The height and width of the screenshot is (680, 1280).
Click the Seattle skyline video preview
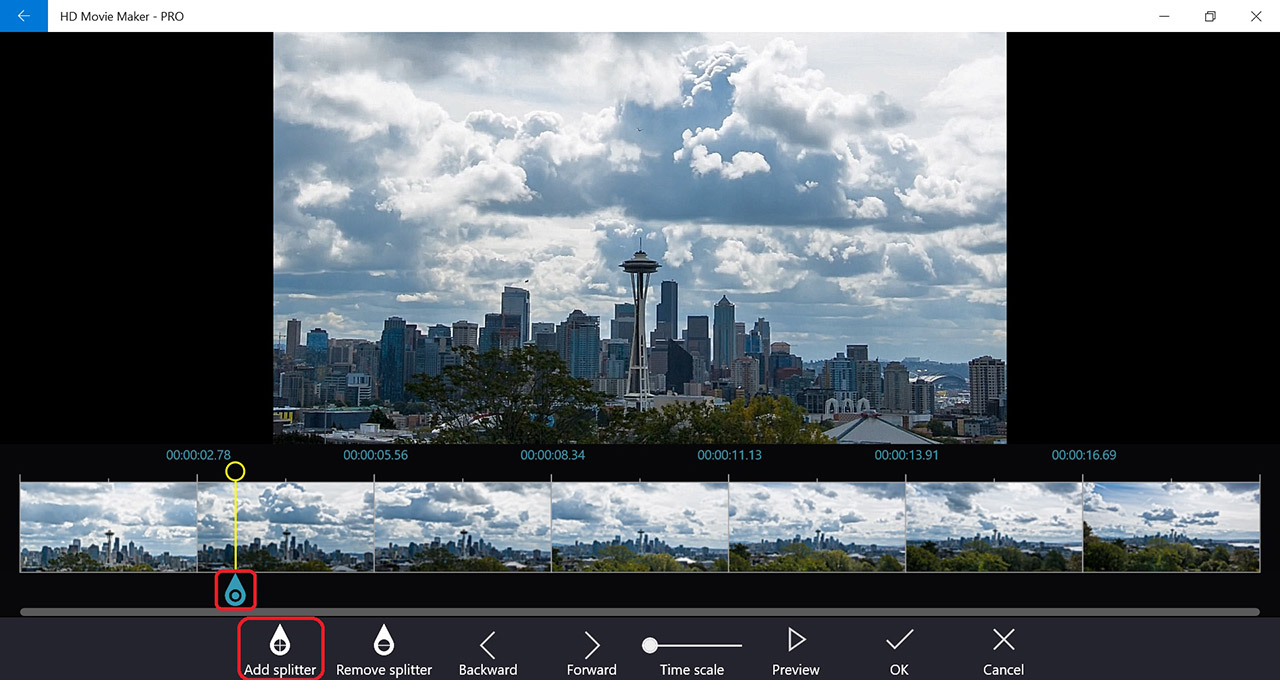tap(640, 238)
